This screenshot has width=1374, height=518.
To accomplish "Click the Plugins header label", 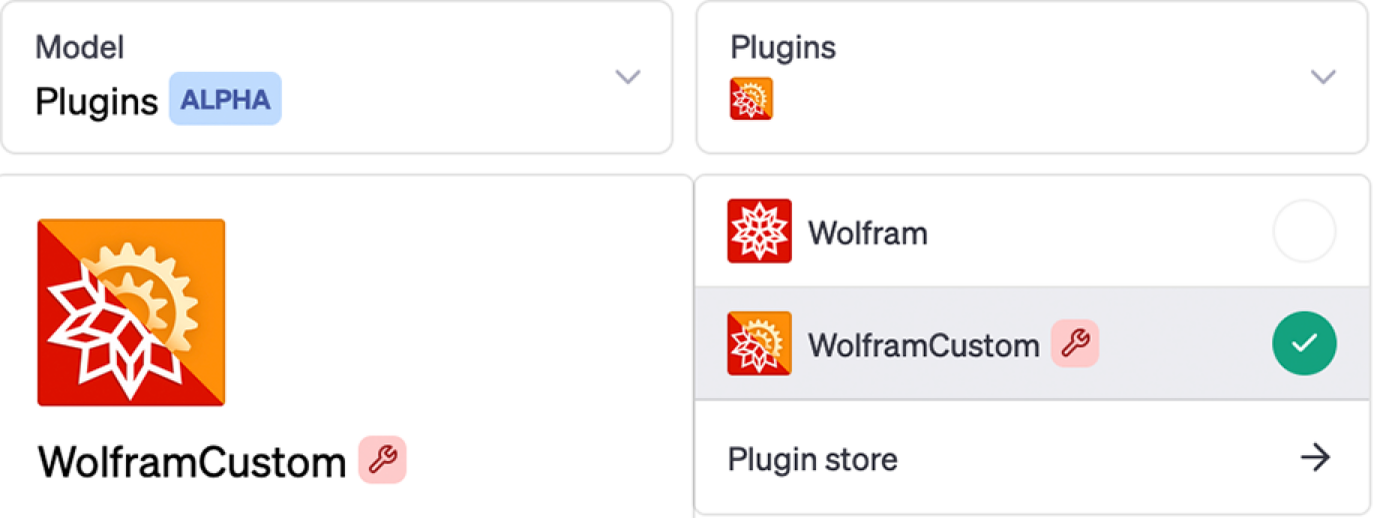I will click(783, 47).
